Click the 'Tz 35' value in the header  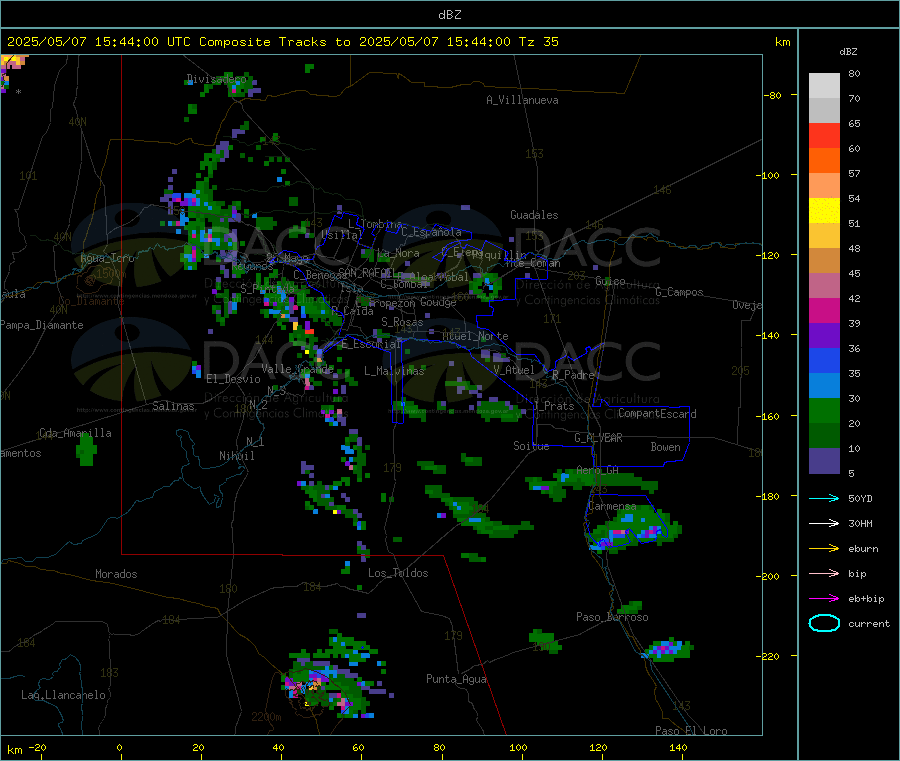[x=538, y=42]
